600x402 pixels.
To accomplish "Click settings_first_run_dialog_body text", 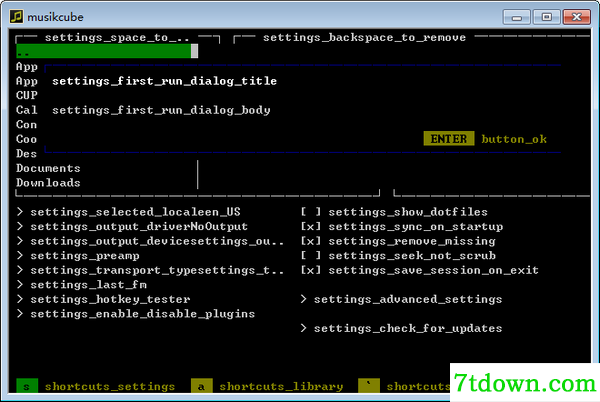I will click(161, 110).
